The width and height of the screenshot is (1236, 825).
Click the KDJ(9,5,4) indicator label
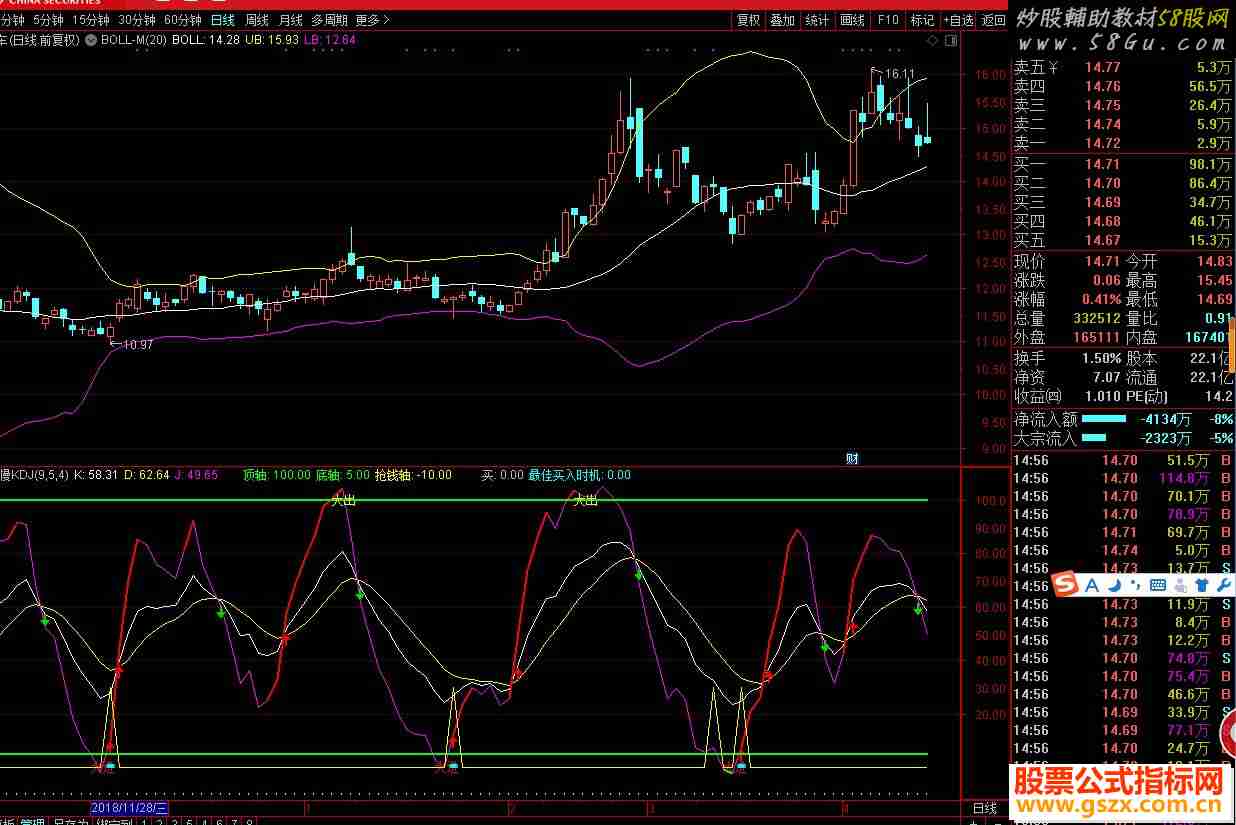pyautogui.click(x=34, y=475)
